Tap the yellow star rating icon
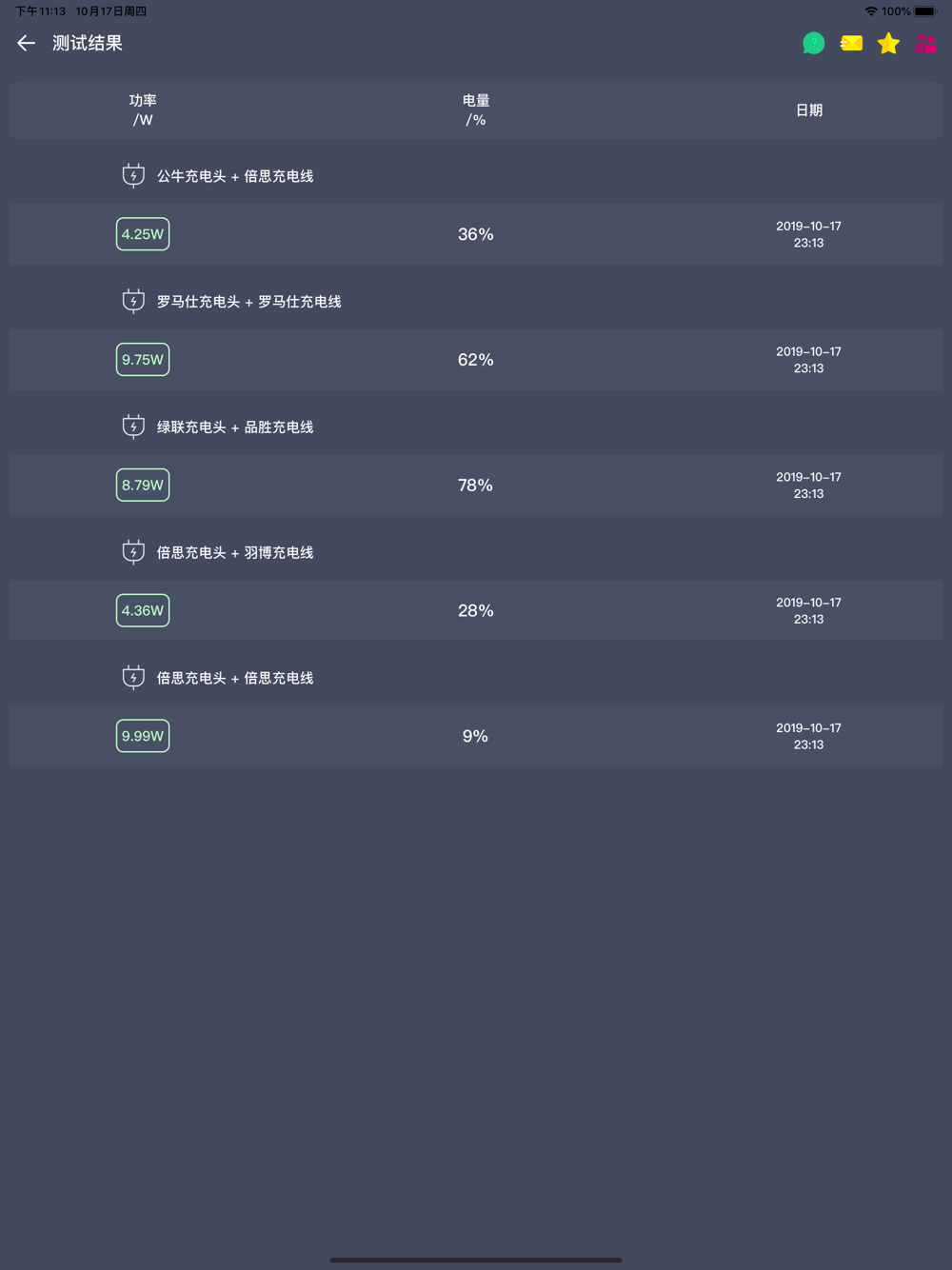This screenshot has width=952, height=1270. [x=888, y=43]
